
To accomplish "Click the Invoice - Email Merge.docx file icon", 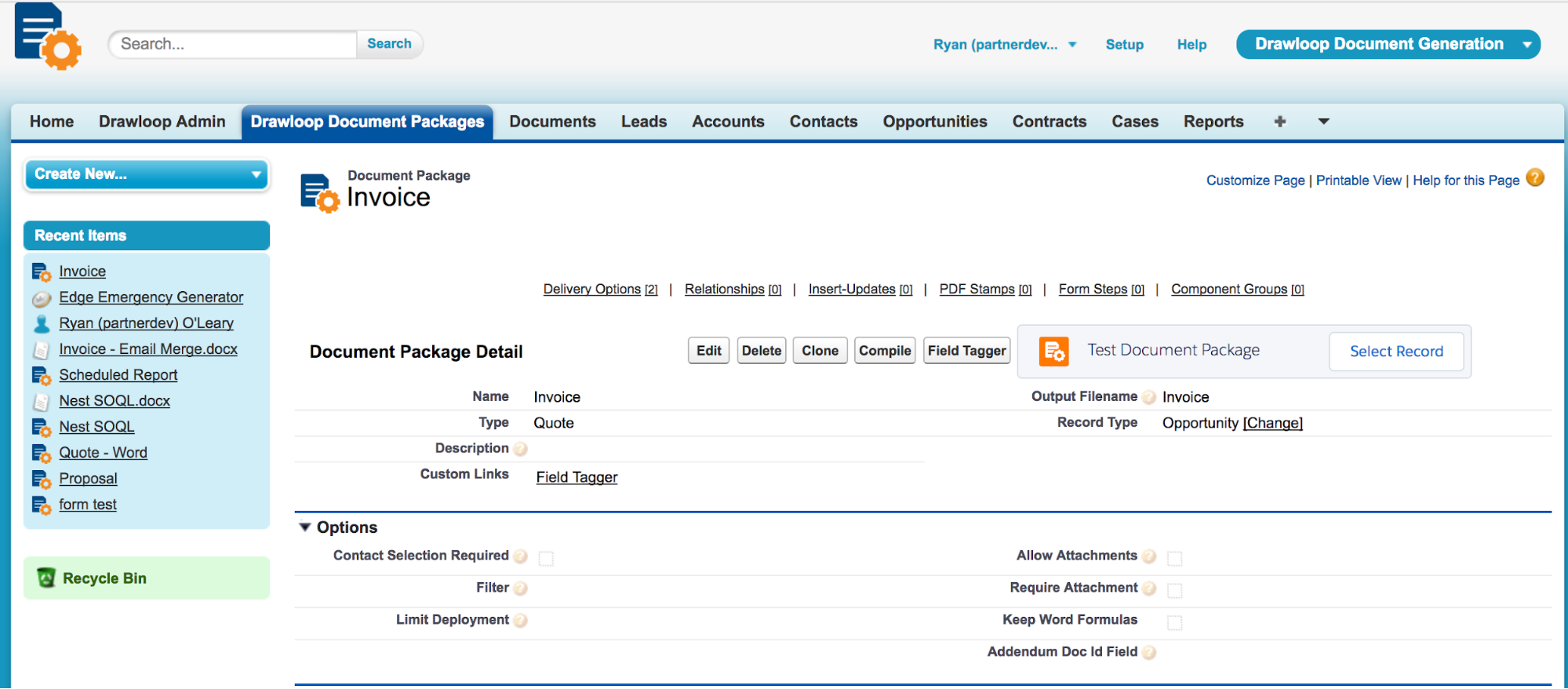I will click(42, 350).
